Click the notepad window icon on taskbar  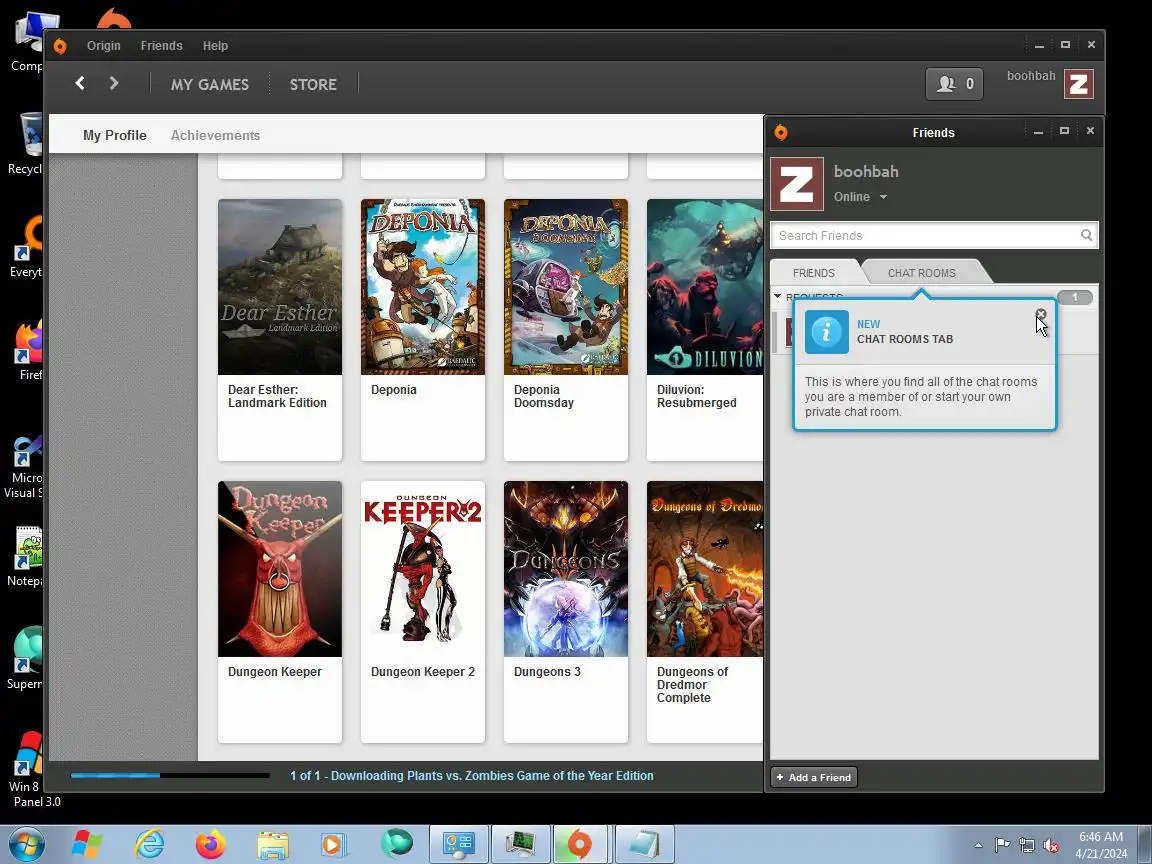tap(644, 845)
